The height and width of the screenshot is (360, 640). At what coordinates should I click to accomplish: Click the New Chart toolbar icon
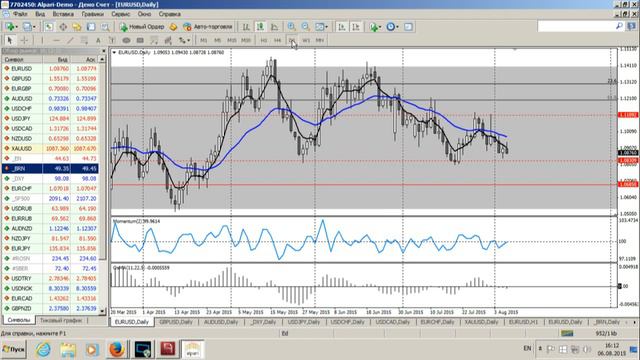[9, 27]
